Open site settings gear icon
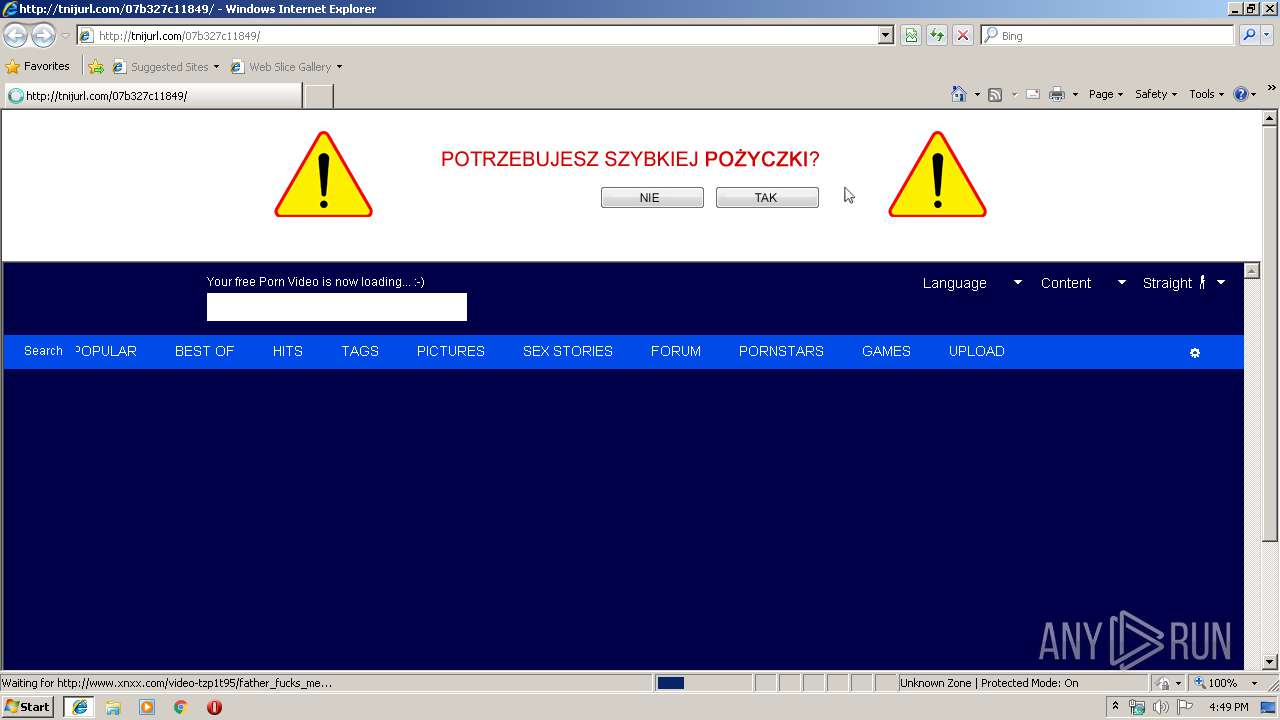1280x720 pixels. (1195, 353)
